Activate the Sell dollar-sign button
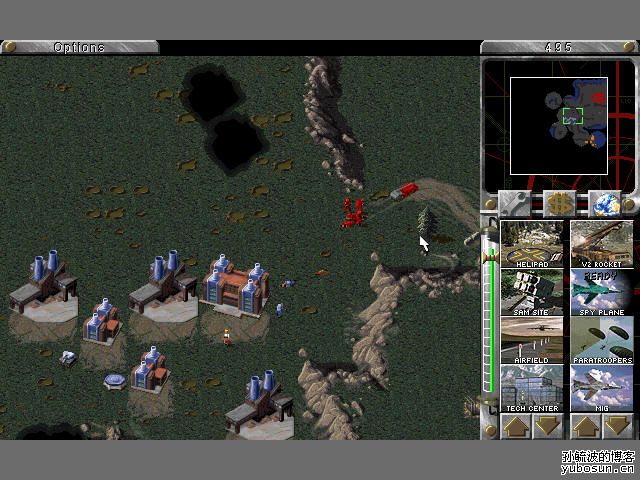 pyautogui.click(x=559, y=203)
